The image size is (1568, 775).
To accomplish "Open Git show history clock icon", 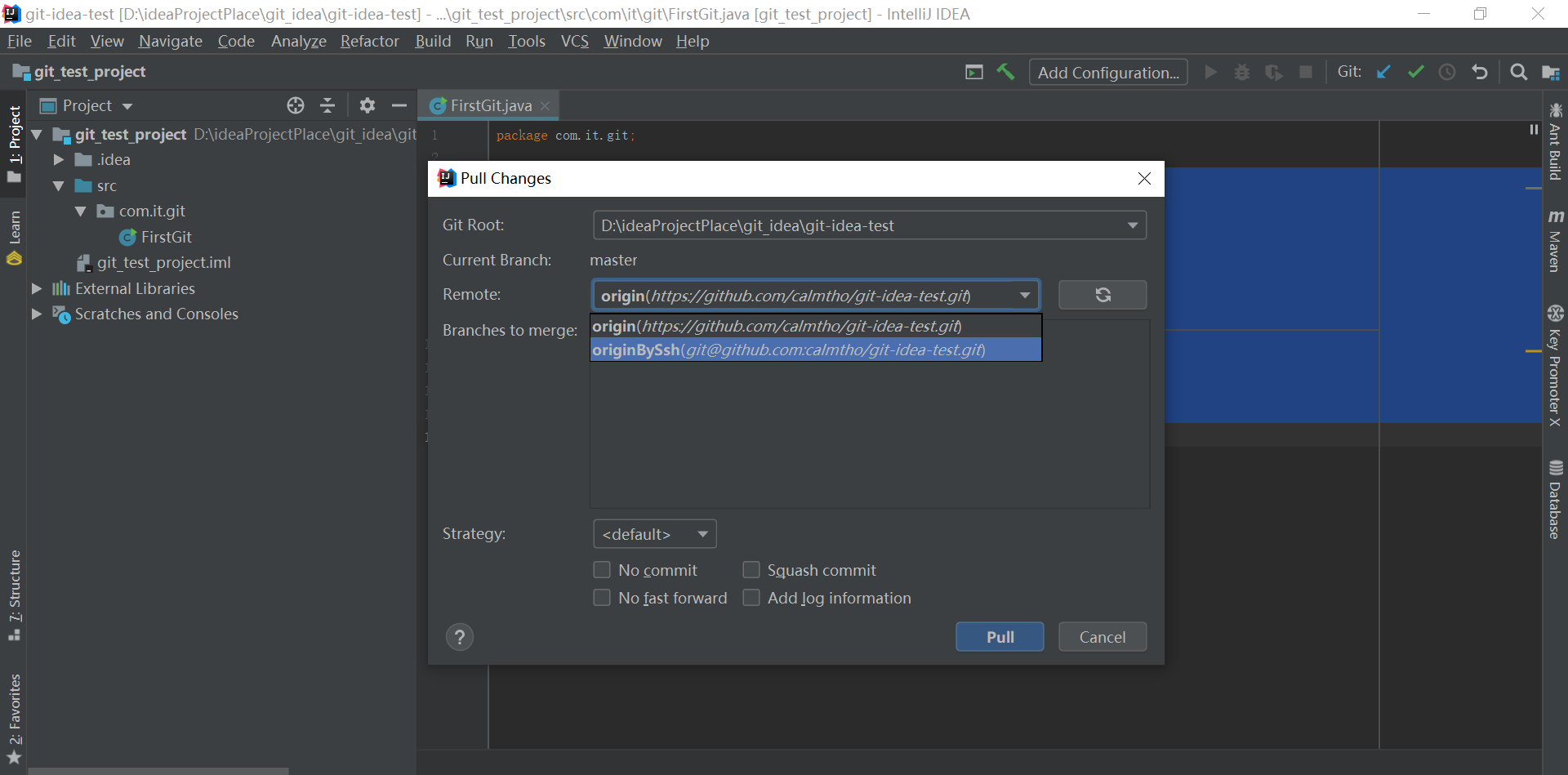I will (1447, 72).
